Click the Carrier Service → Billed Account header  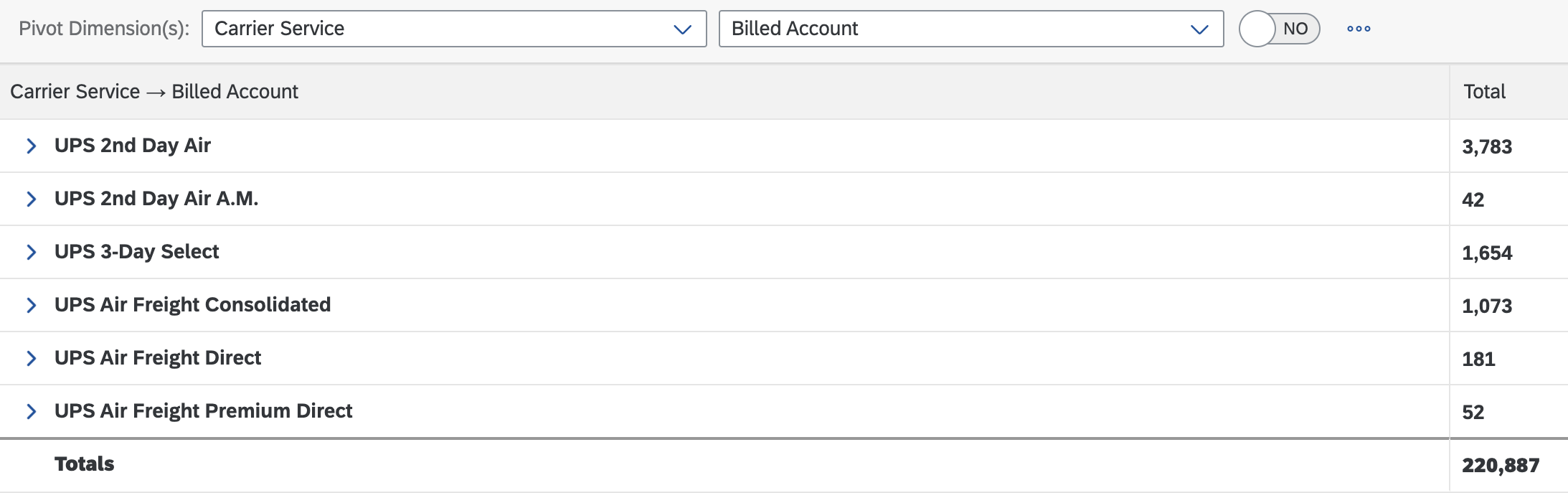[154, 91]
